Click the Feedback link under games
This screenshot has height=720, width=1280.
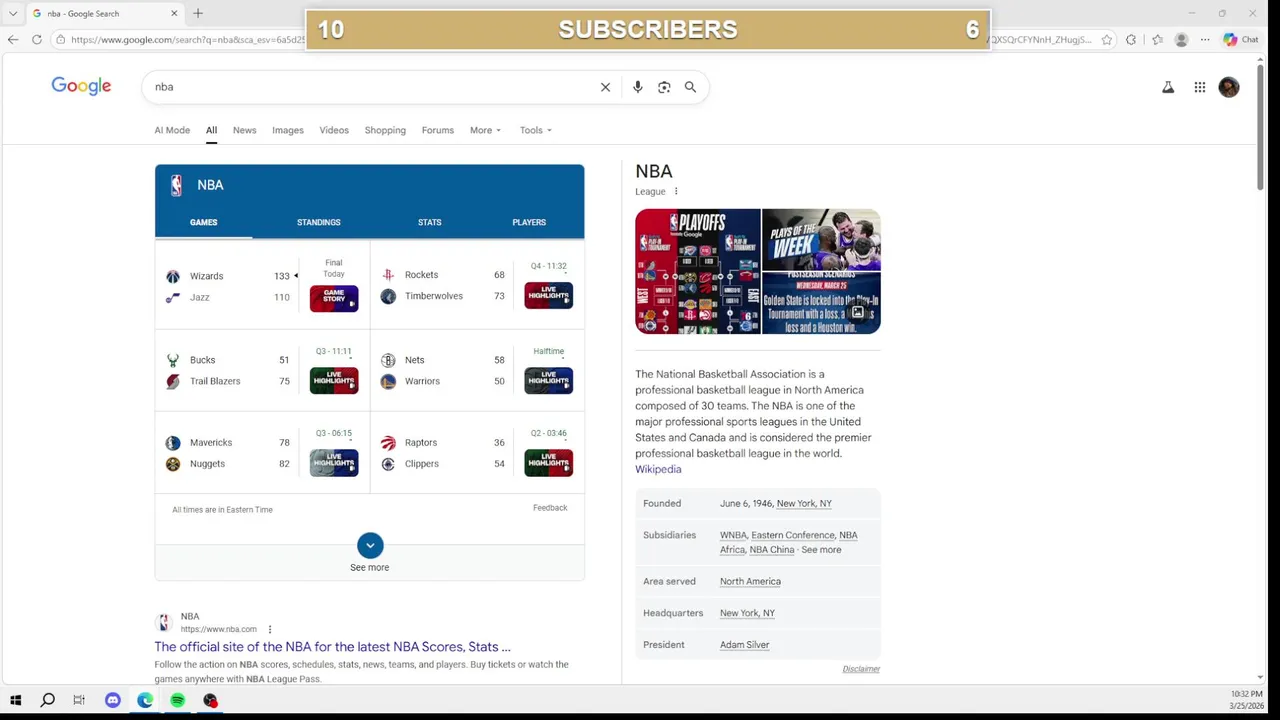(x=550, y=508)
